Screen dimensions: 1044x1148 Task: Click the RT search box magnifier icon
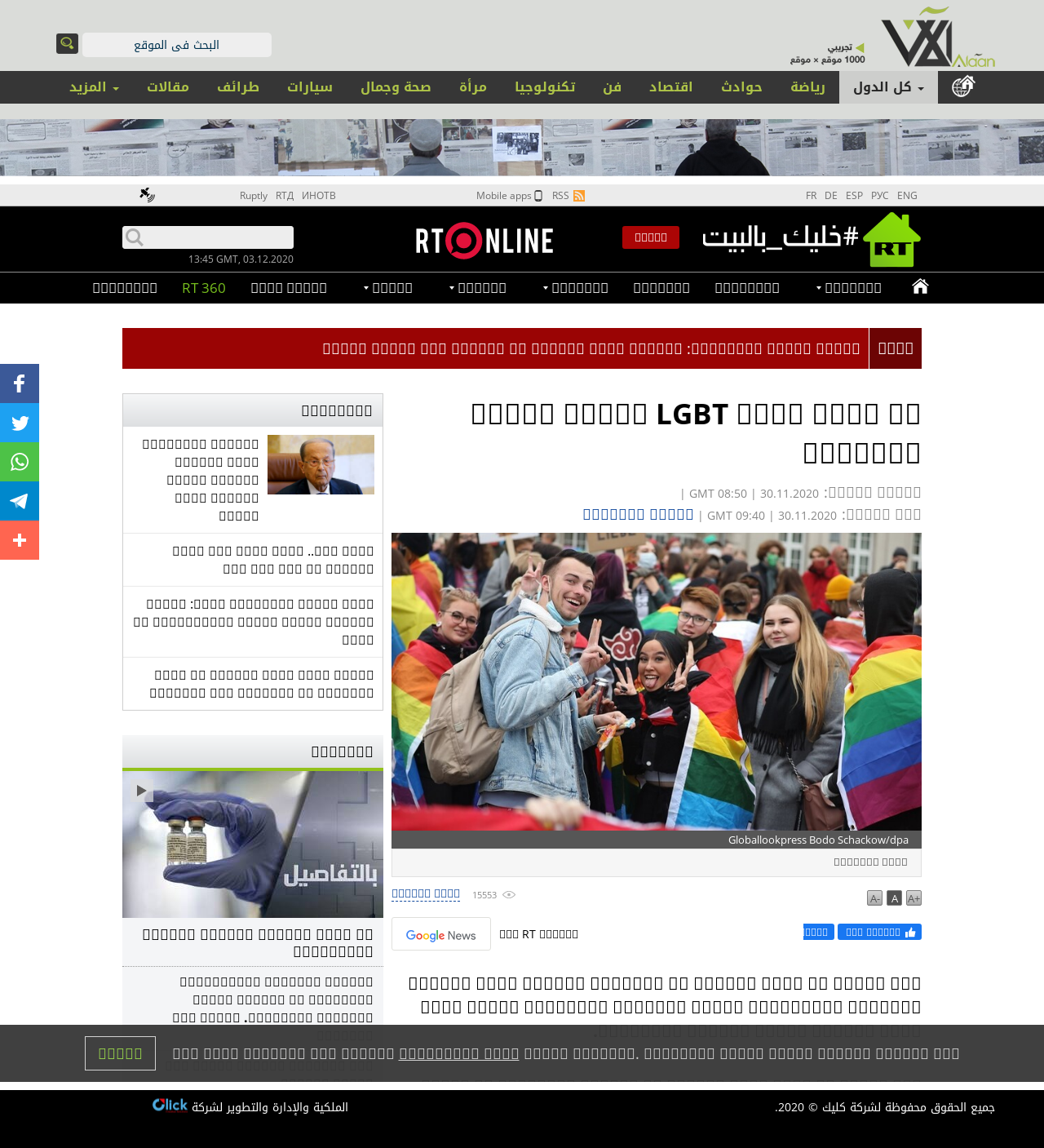pyautogui.click(x=135, y=237)
